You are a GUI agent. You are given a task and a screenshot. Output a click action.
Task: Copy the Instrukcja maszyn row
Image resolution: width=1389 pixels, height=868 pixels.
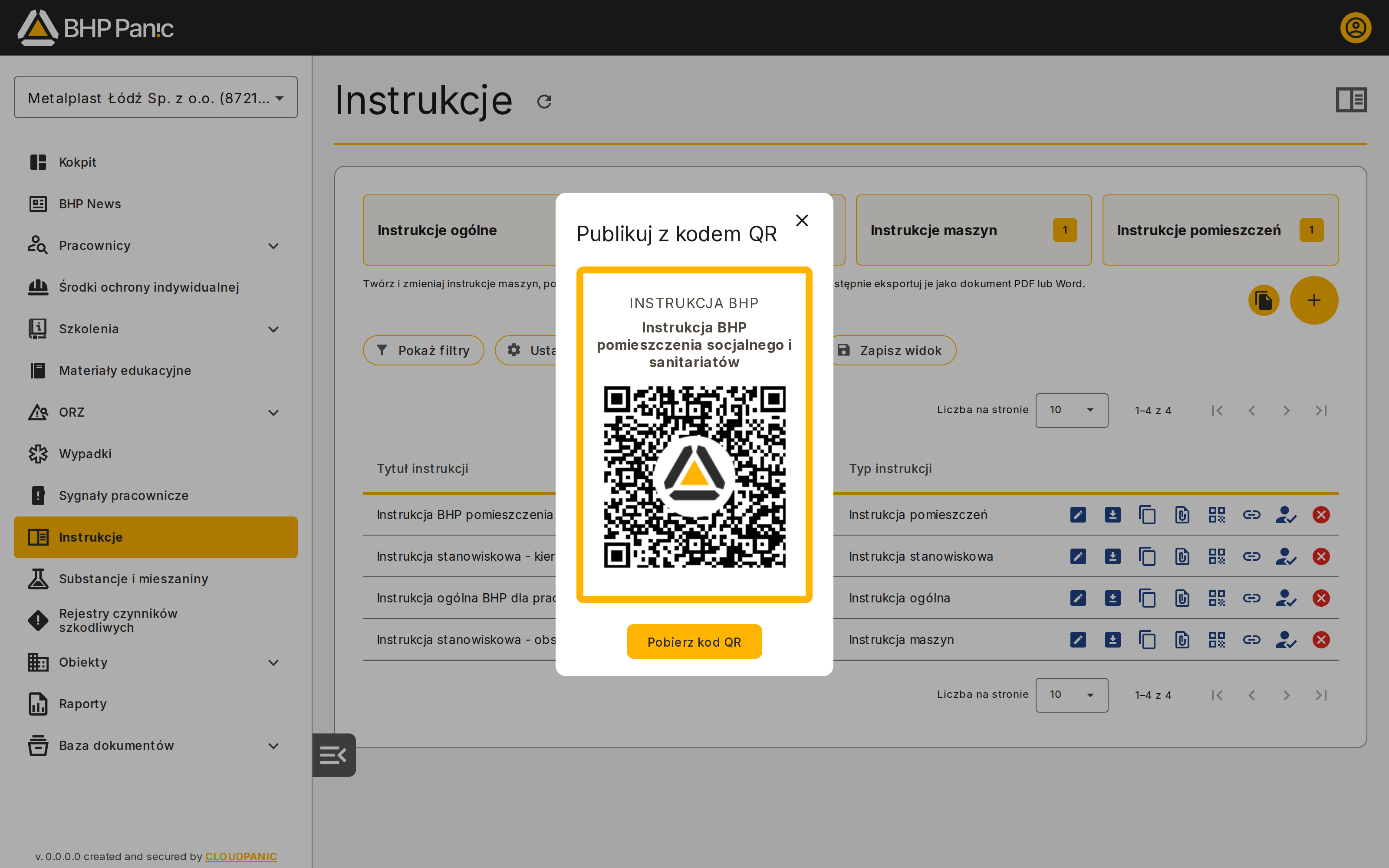(1147, 640)
